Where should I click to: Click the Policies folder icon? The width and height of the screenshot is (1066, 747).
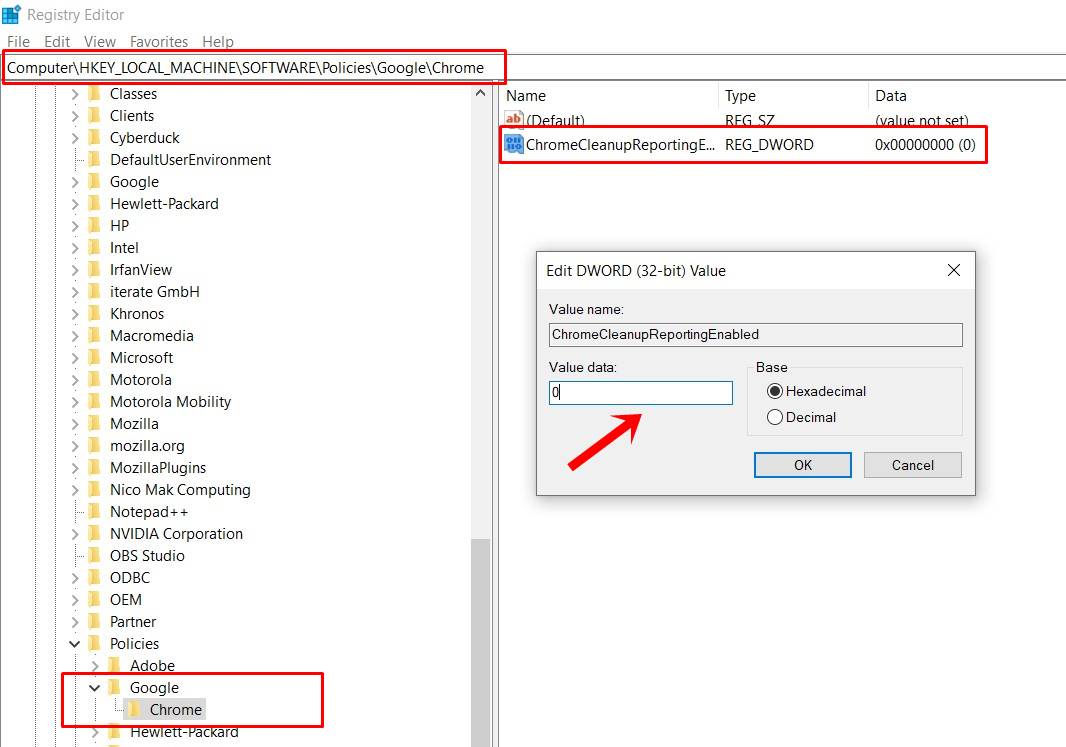(94, 644)
